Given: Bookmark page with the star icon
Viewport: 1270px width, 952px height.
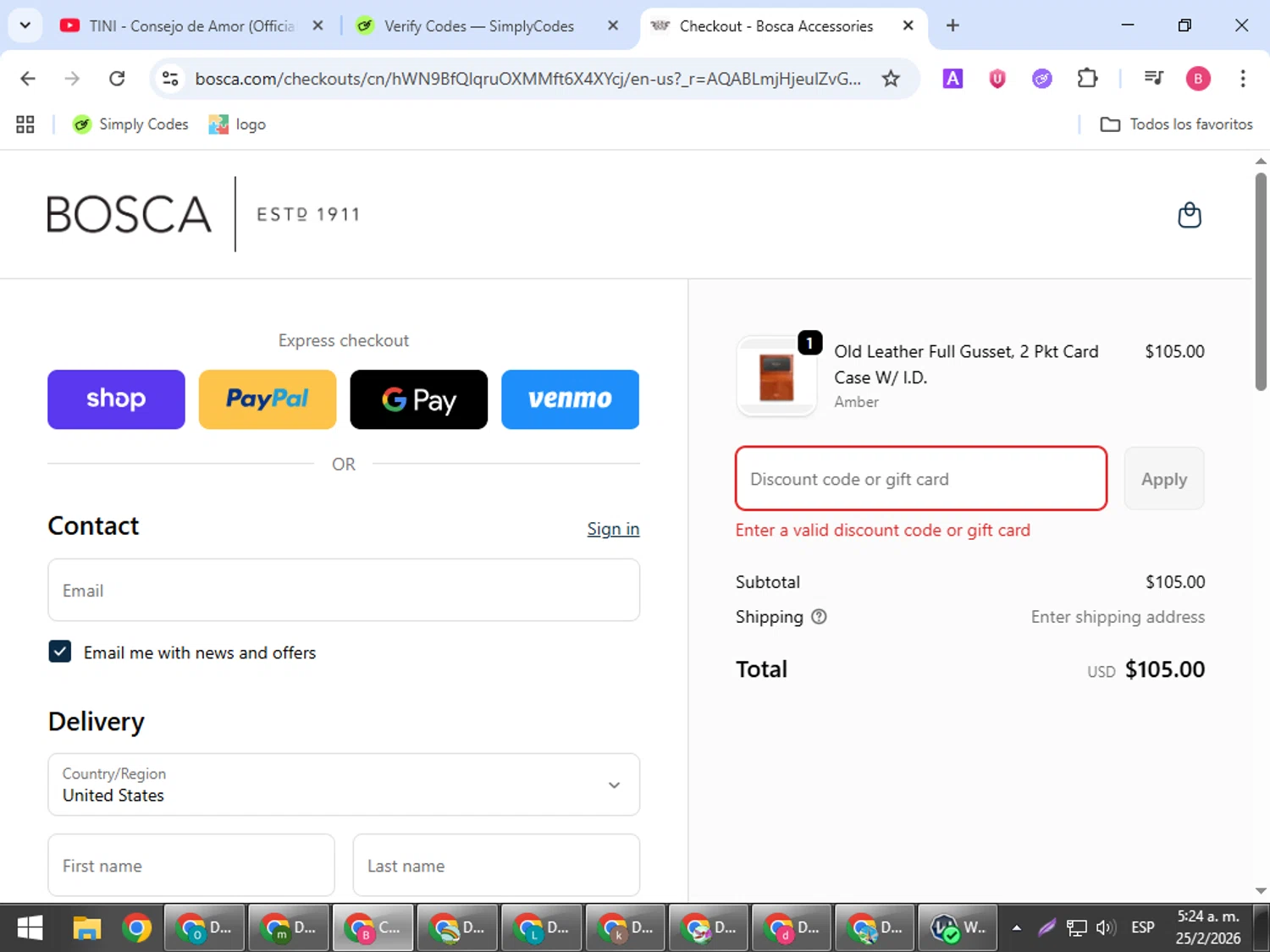Looking at the screenshot, I should tap(891, 79).
